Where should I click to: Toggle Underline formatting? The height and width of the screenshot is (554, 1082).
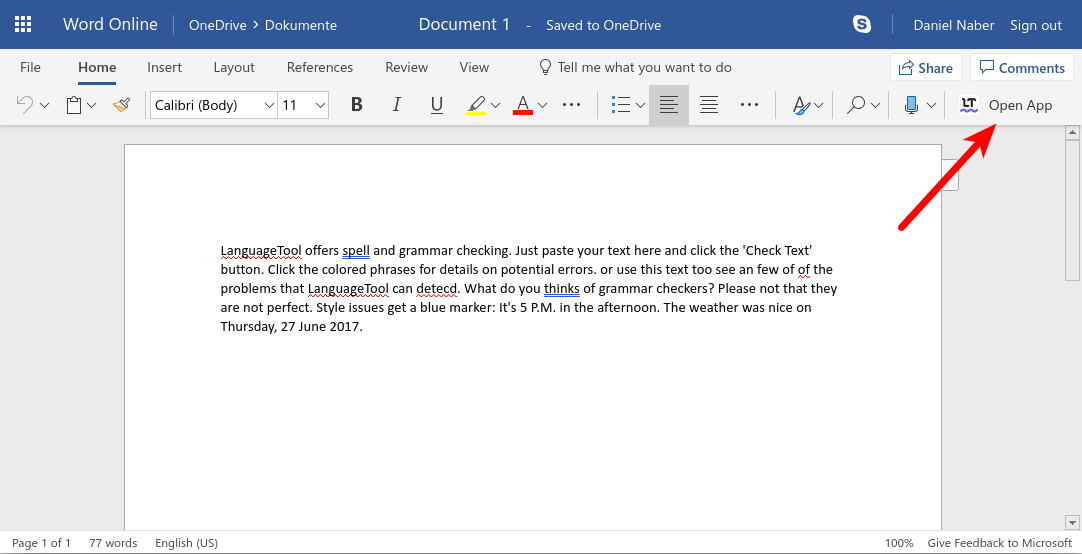[436, 105]
